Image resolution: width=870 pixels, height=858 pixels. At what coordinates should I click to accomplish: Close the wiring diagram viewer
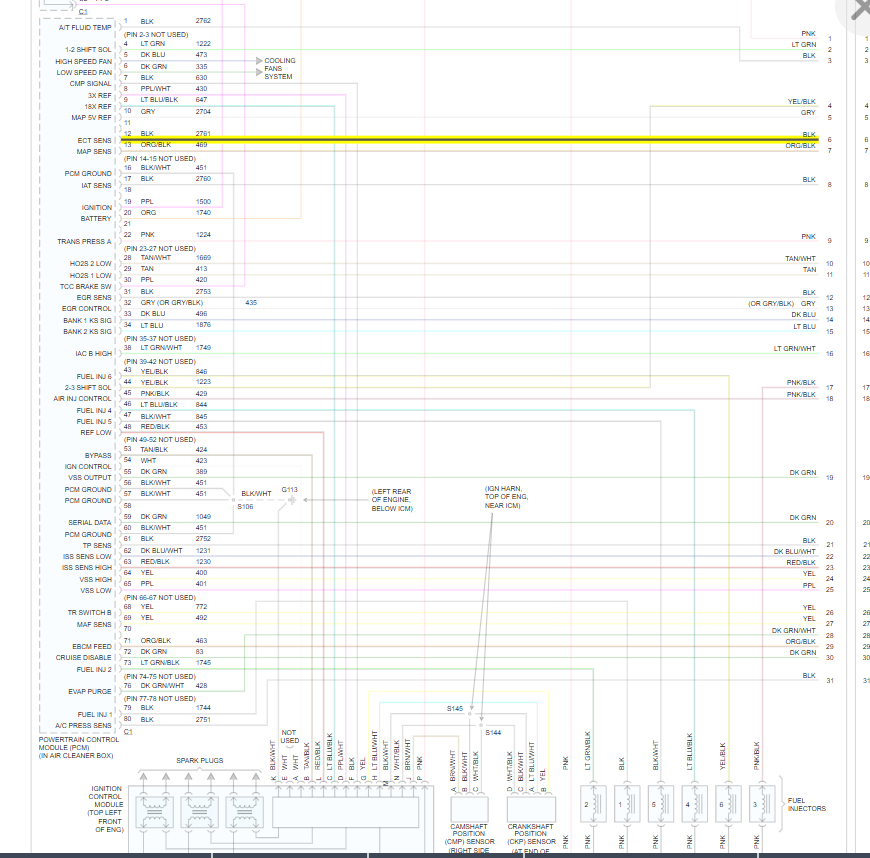(859, 10)
